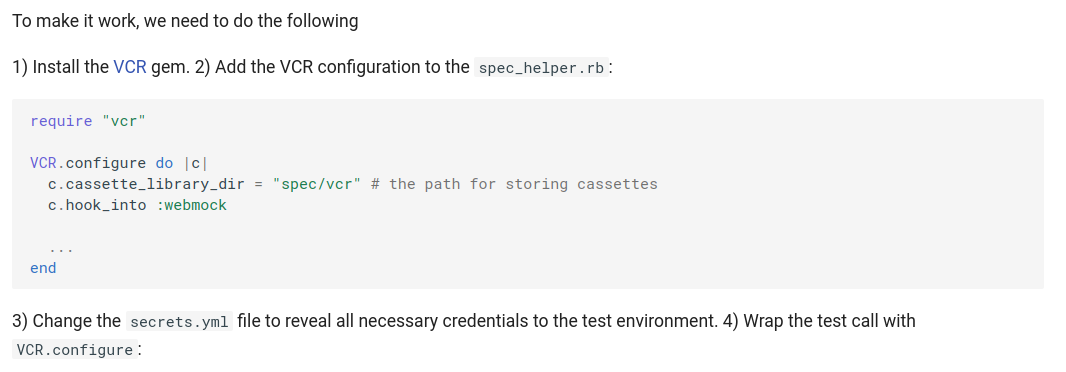Click the "vcr" string in the require line
The width and height of the screenshot is (1066, 372).
(x=124, y=121)
